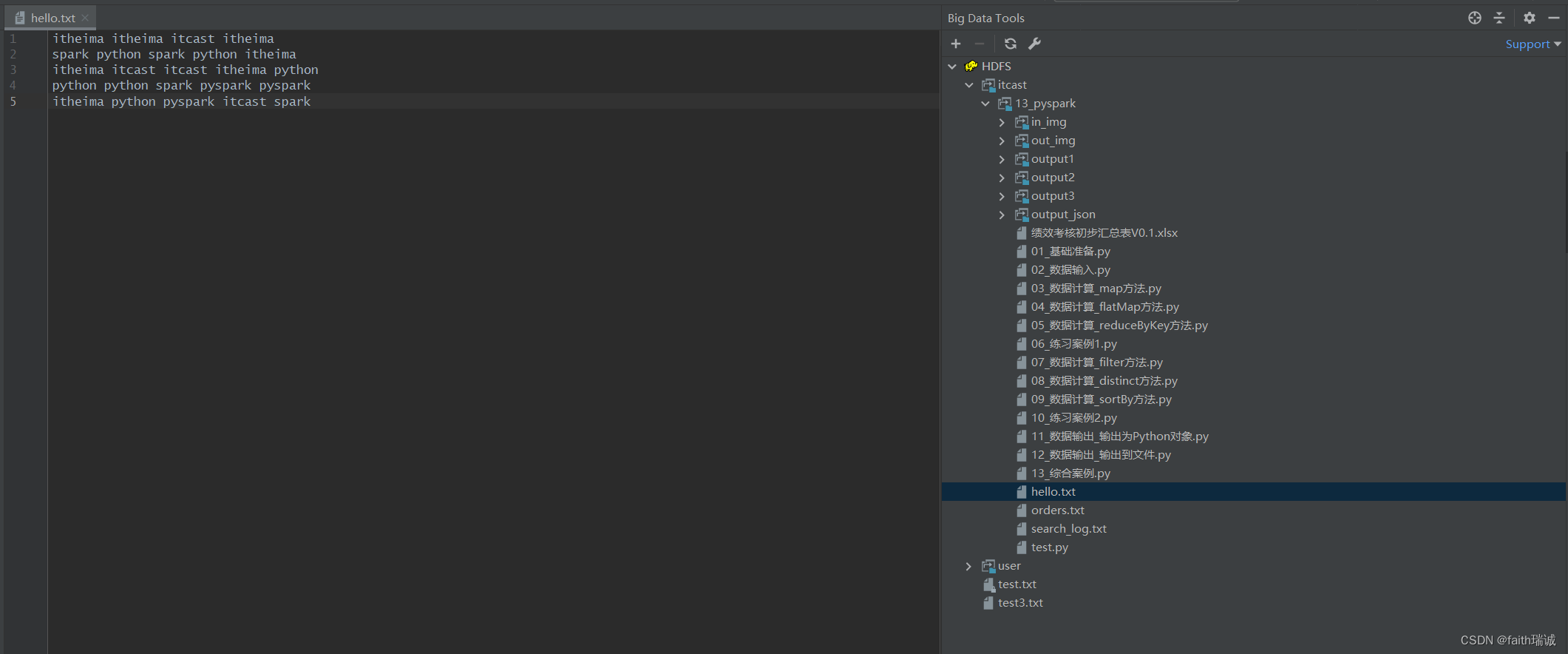1568x654 pixels.
Task: Select 12_数据输出_输出到文件.py file
Action: click(x=1101, y=455)
